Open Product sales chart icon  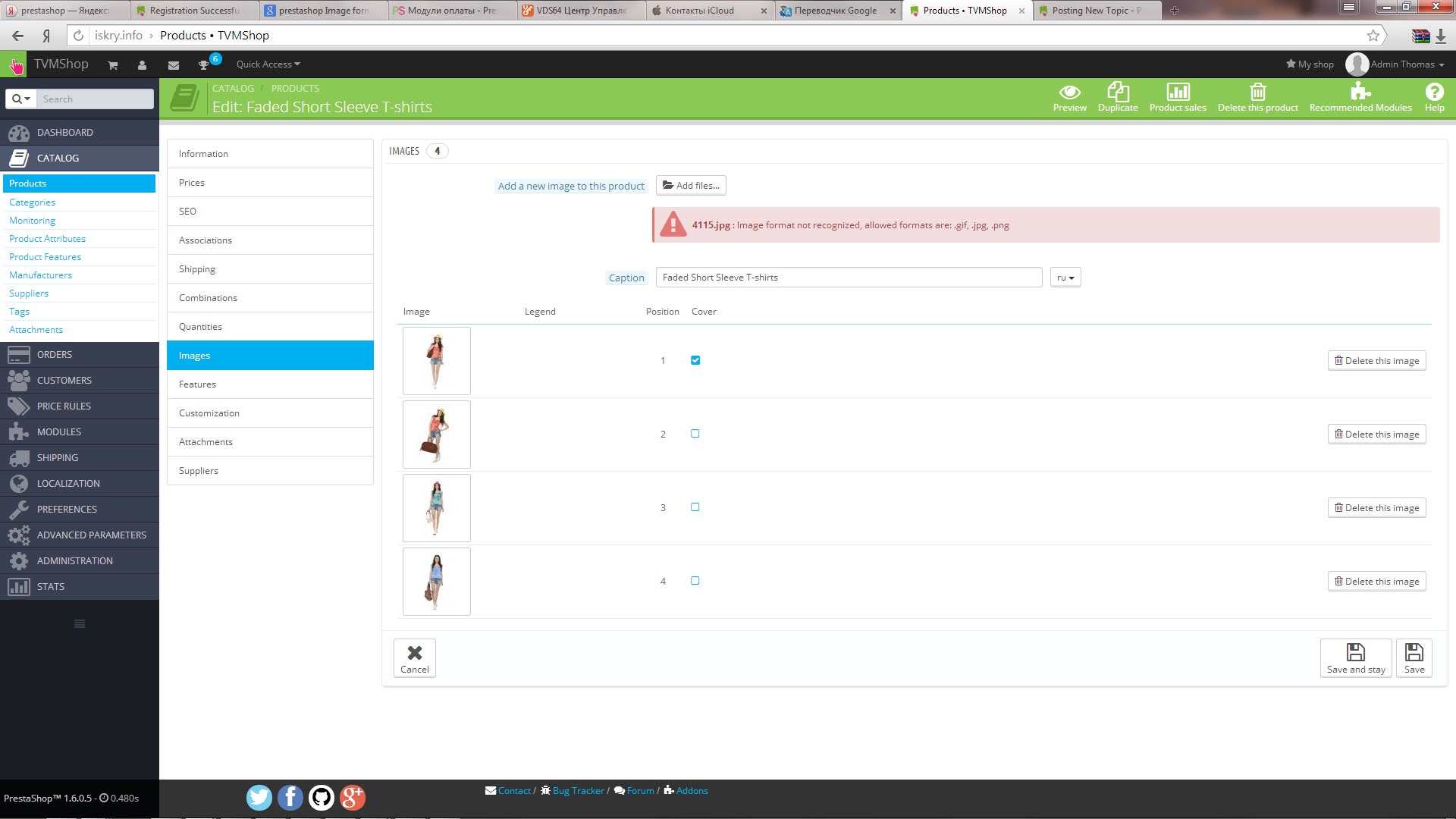pyautogui.click(x=1178, y=93)
